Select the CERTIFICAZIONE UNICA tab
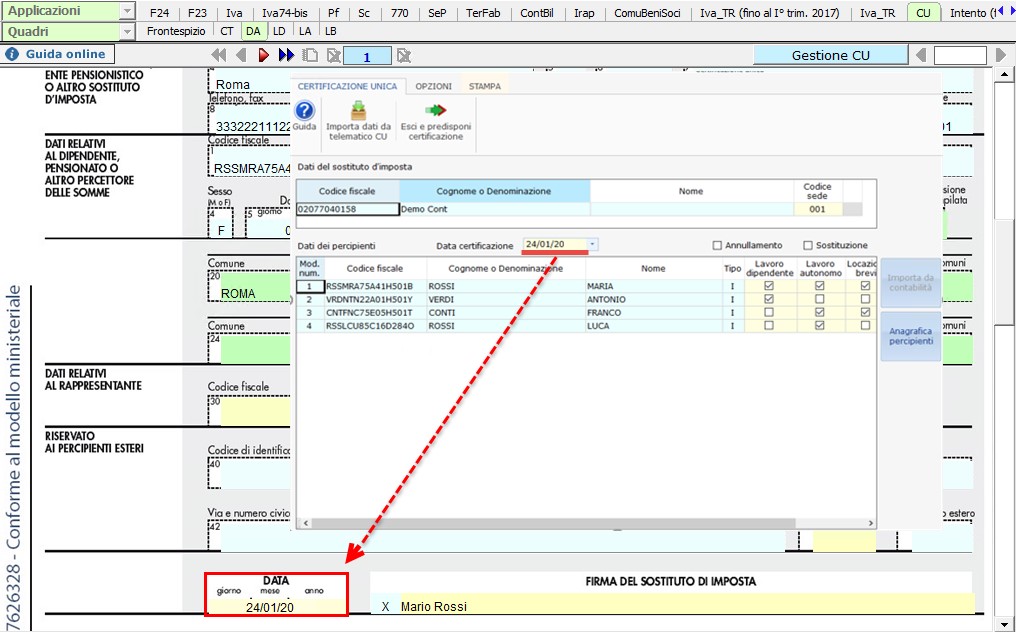 pyautogui.click(x=347, y=86)
